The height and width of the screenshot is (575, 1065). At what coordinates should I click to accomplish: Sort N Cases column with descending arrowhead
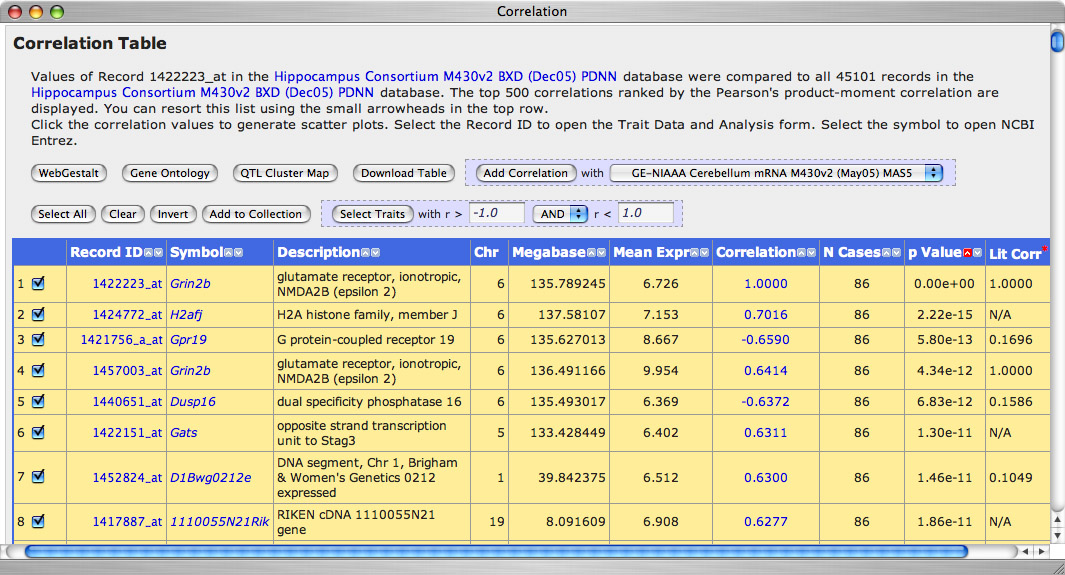tap(895, 253)
